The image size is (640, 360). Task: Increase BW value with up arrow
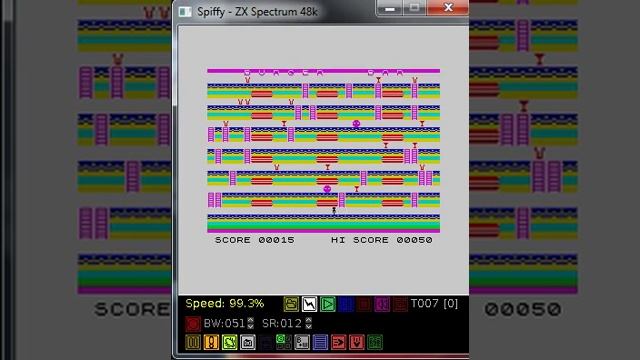(251, 320)
